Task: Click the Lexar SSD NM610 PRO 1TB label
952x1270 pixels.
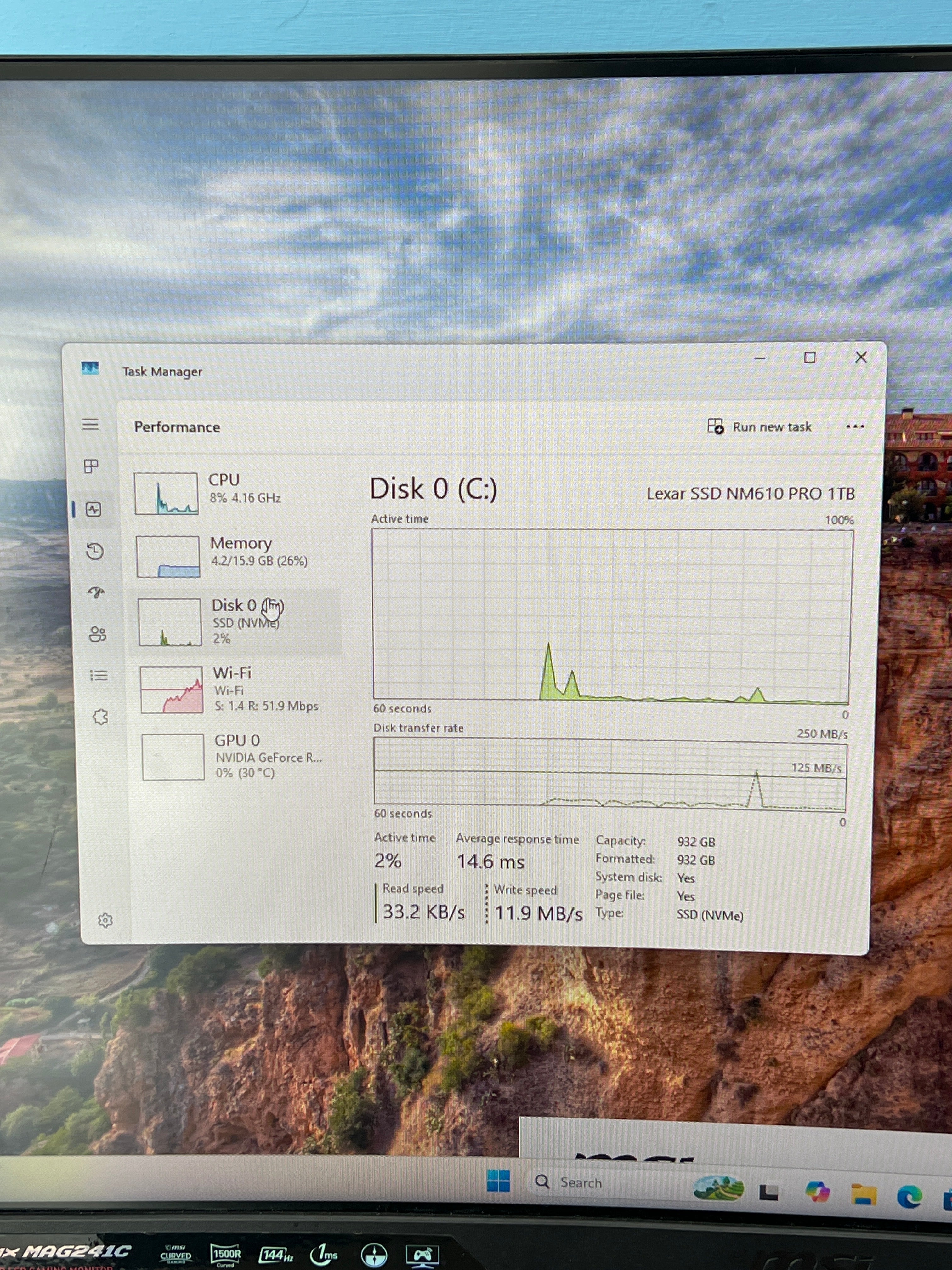Action: 750,494
